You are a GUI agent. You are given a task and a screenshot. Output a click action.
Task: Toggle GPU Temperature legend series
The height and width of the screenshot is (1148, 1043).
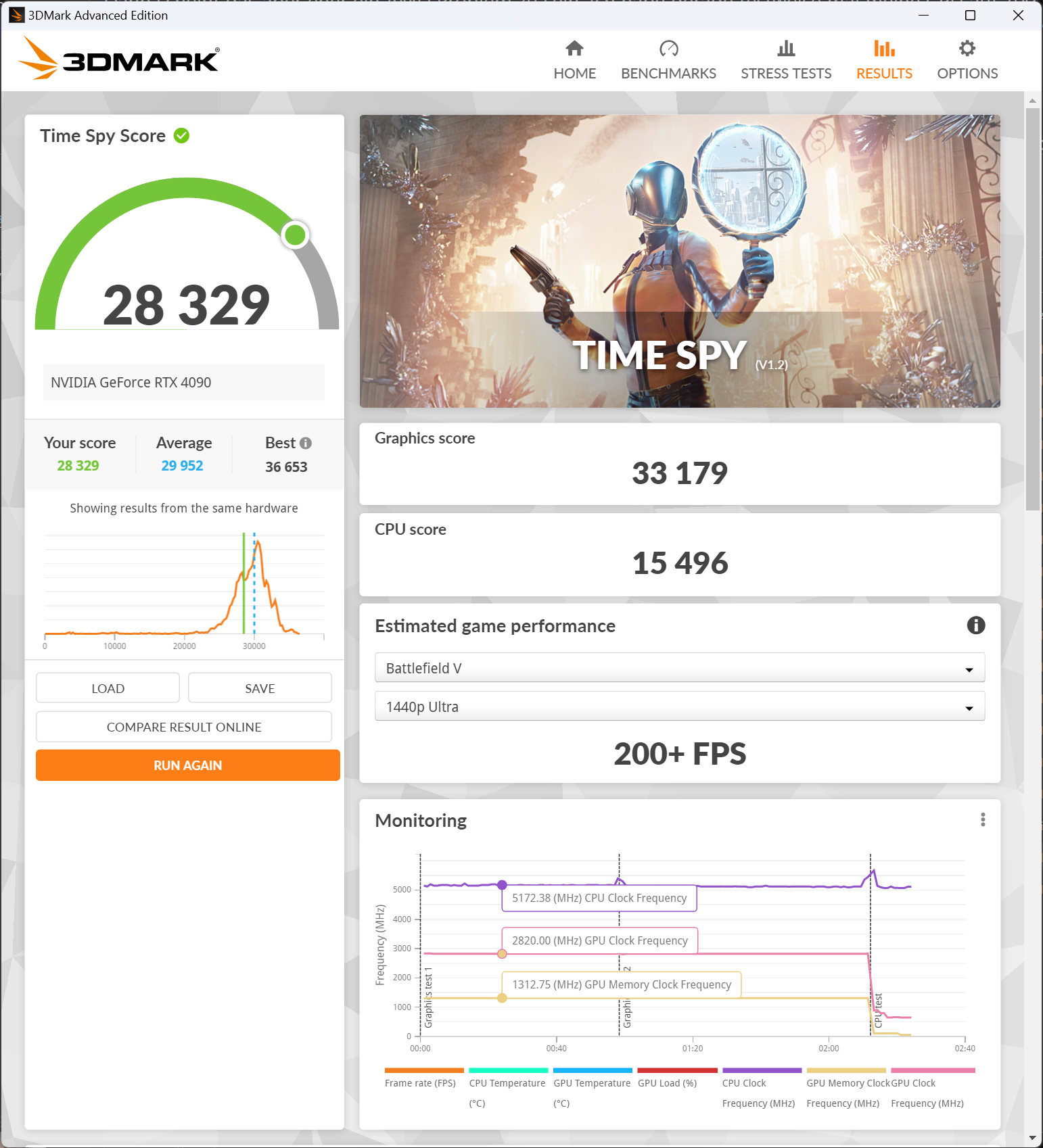[x=593, y=1088]
